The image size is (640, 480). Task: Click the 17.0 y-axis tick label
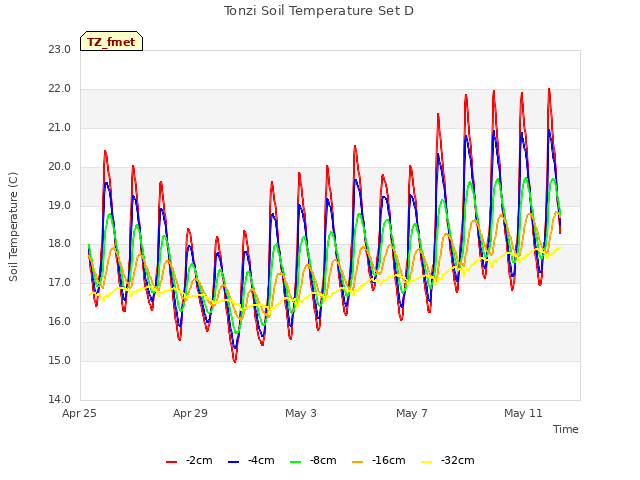tap(60, 282)
